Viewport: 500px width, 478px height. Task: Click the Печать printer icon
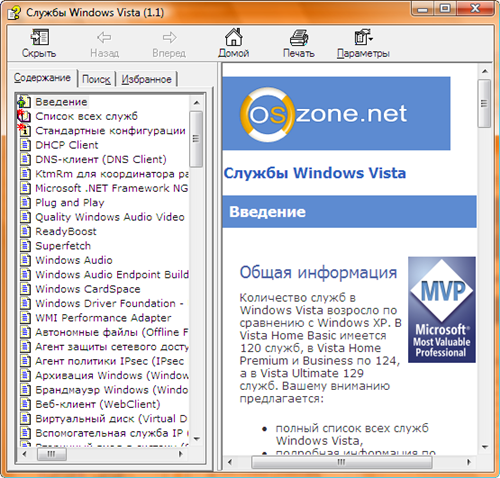coord(298,37)
